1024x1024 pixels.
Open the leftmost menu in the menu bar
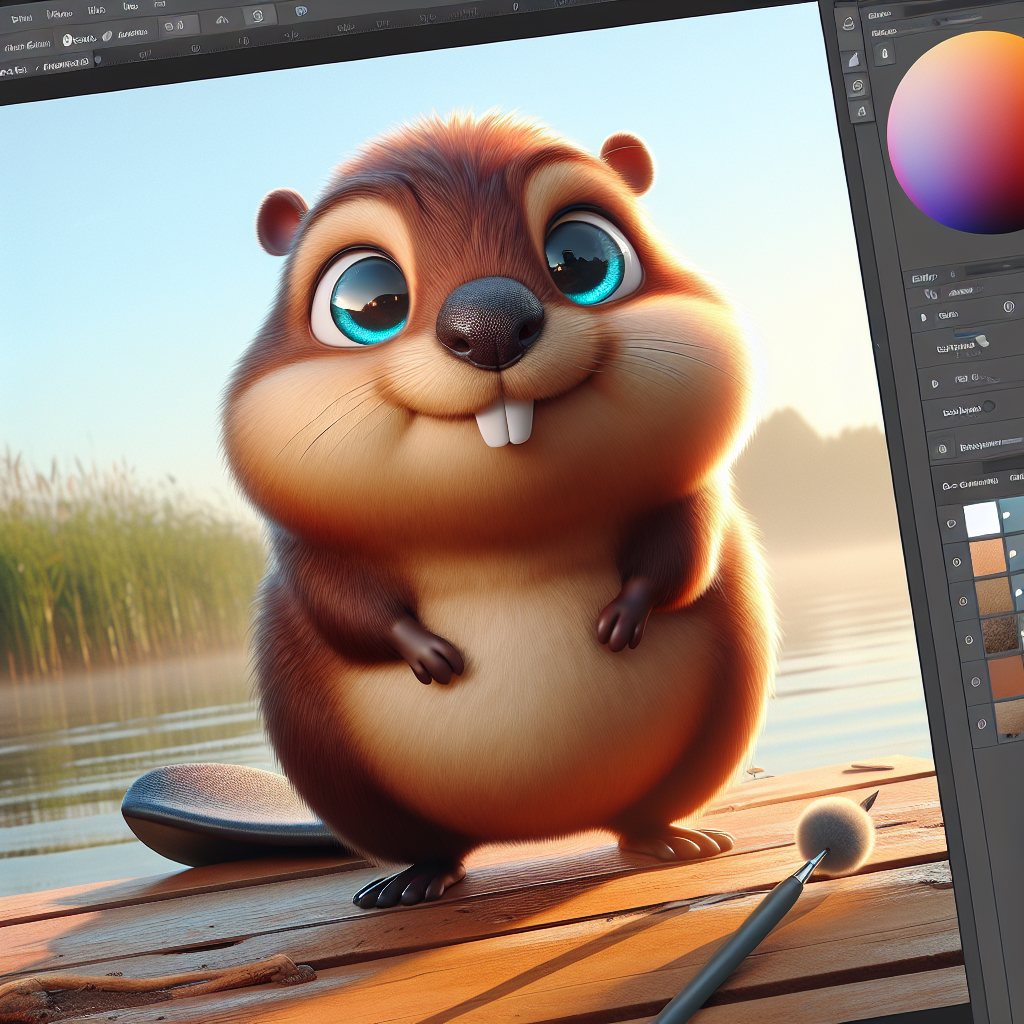(x=22, y=18)
